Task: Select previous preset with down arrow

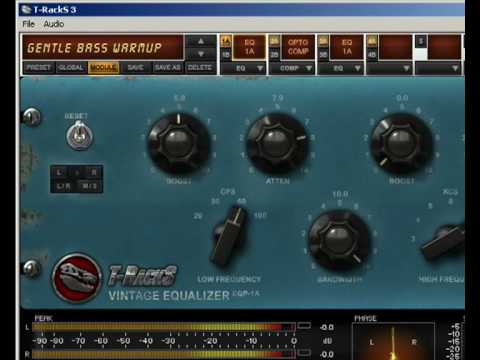Action: (x=201, y=53)
